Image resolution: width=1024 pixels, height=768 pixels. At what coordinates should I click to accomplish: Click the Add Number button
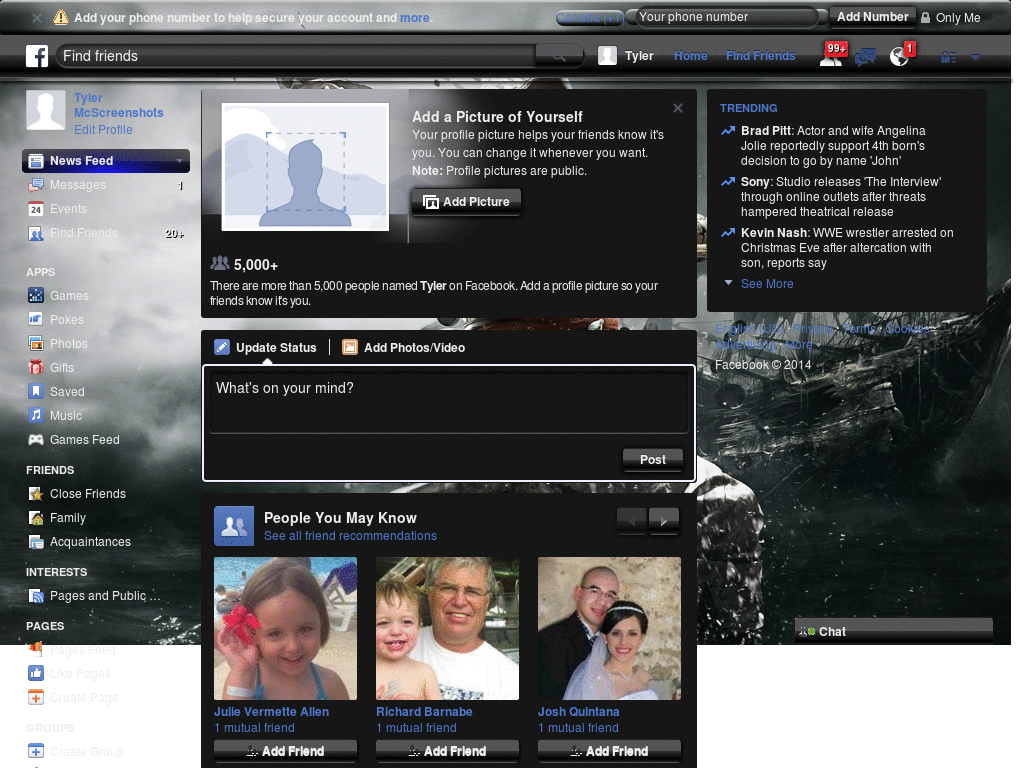coord(872,17)
